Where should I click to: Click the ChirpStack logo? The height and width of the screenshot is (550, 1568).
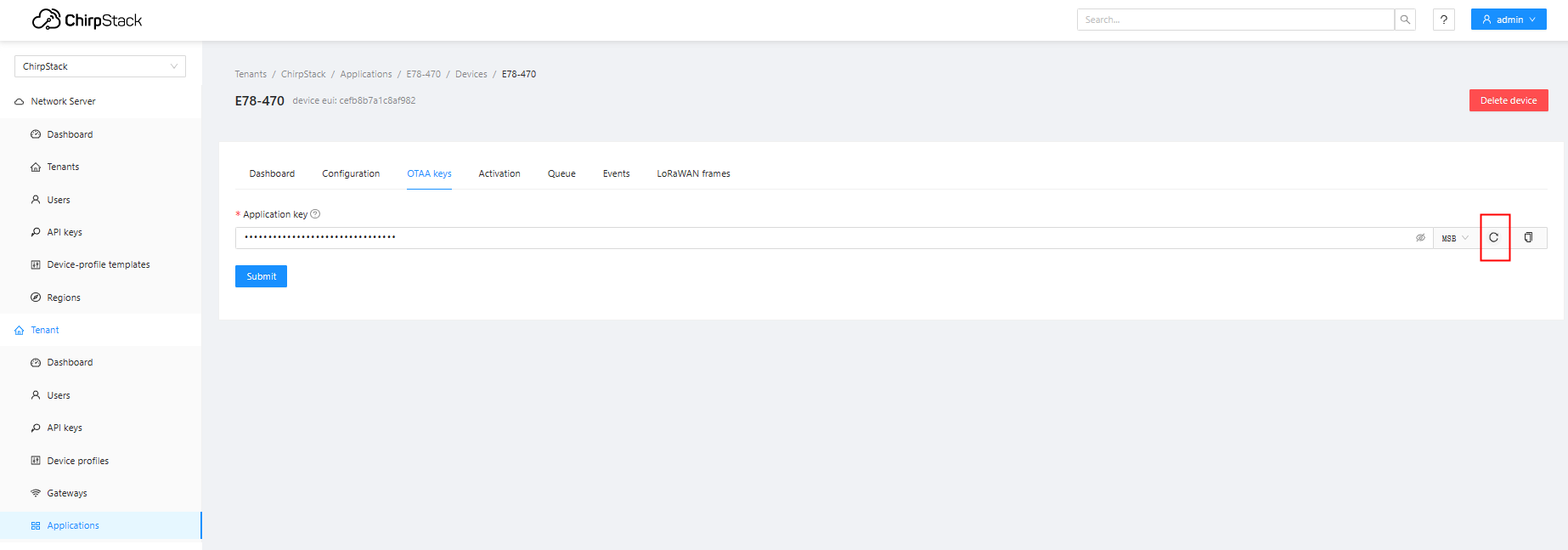87,20
